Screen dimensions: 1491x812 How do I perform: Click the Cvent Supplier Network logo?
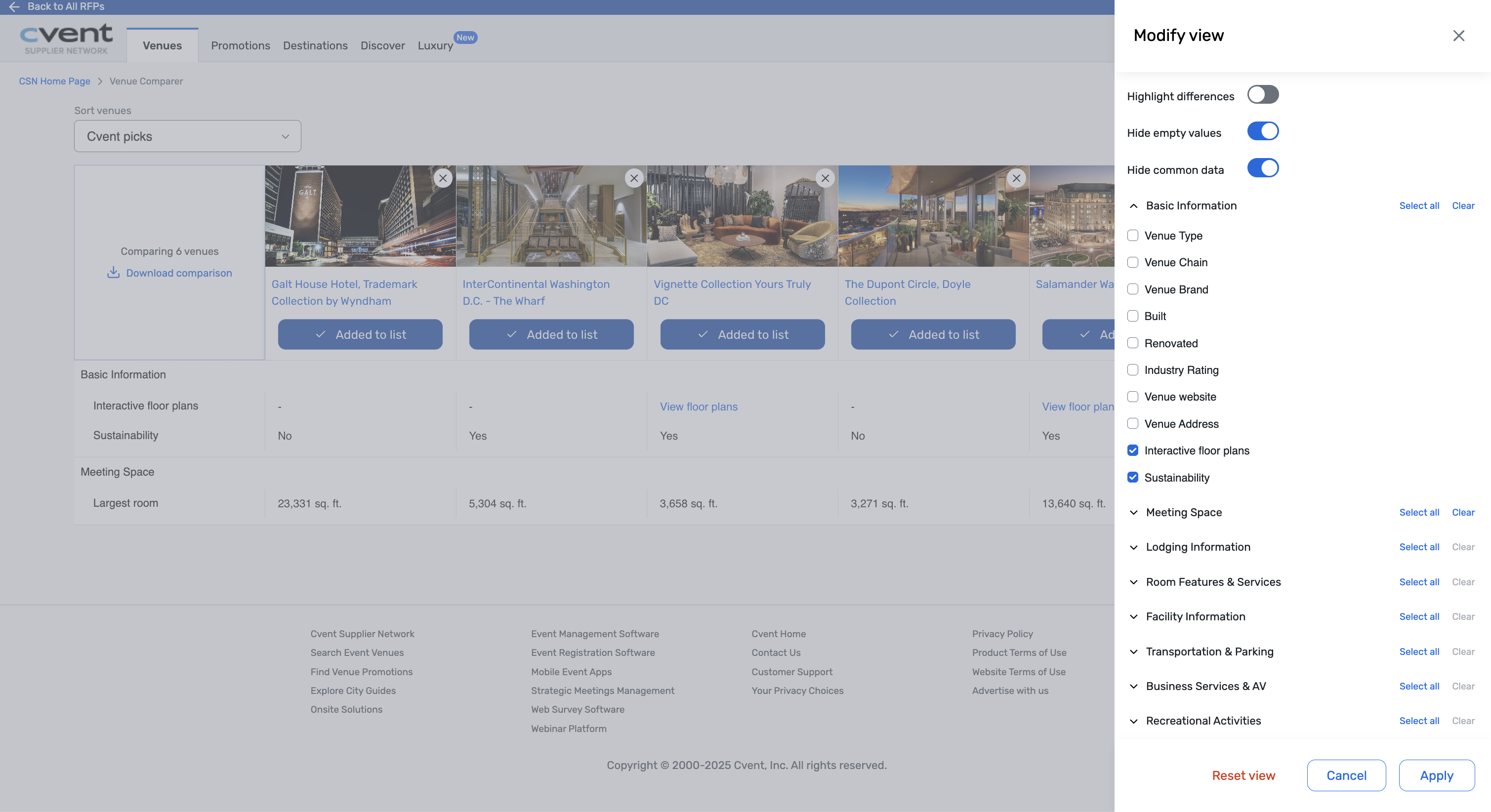(66, 39)
